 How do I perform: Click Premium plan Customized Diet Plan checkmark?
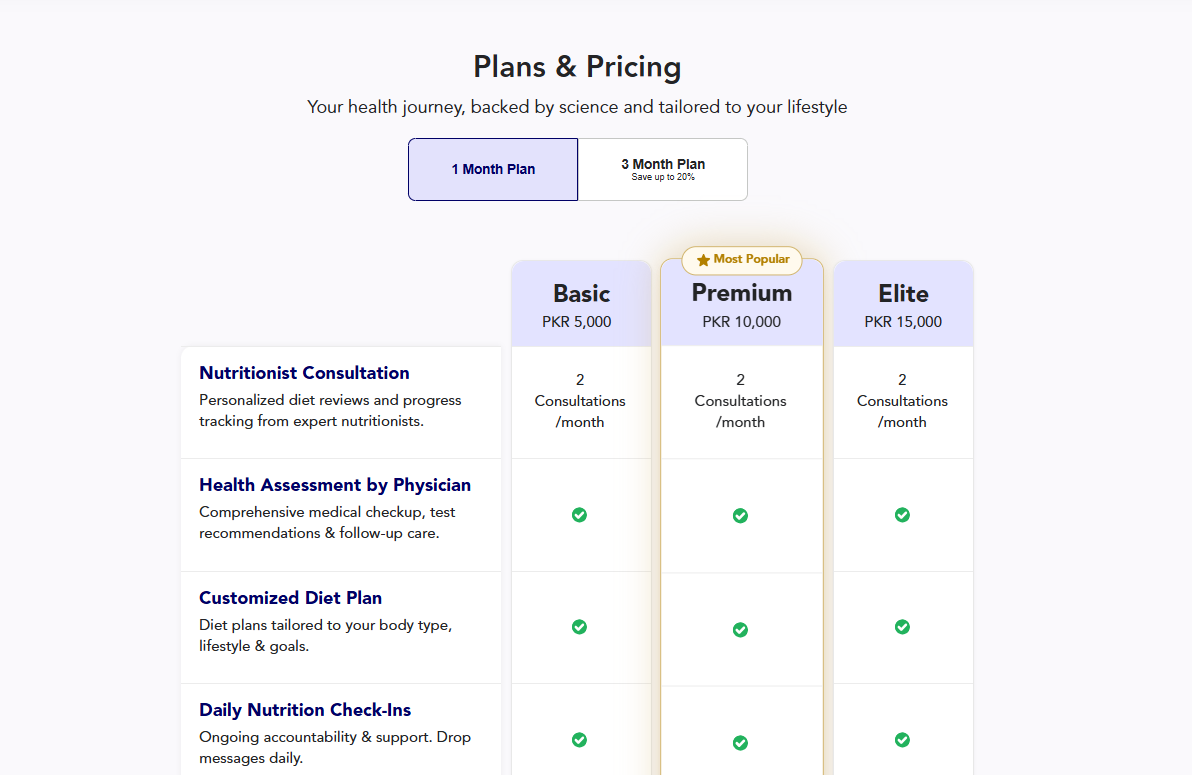point(740,630)
